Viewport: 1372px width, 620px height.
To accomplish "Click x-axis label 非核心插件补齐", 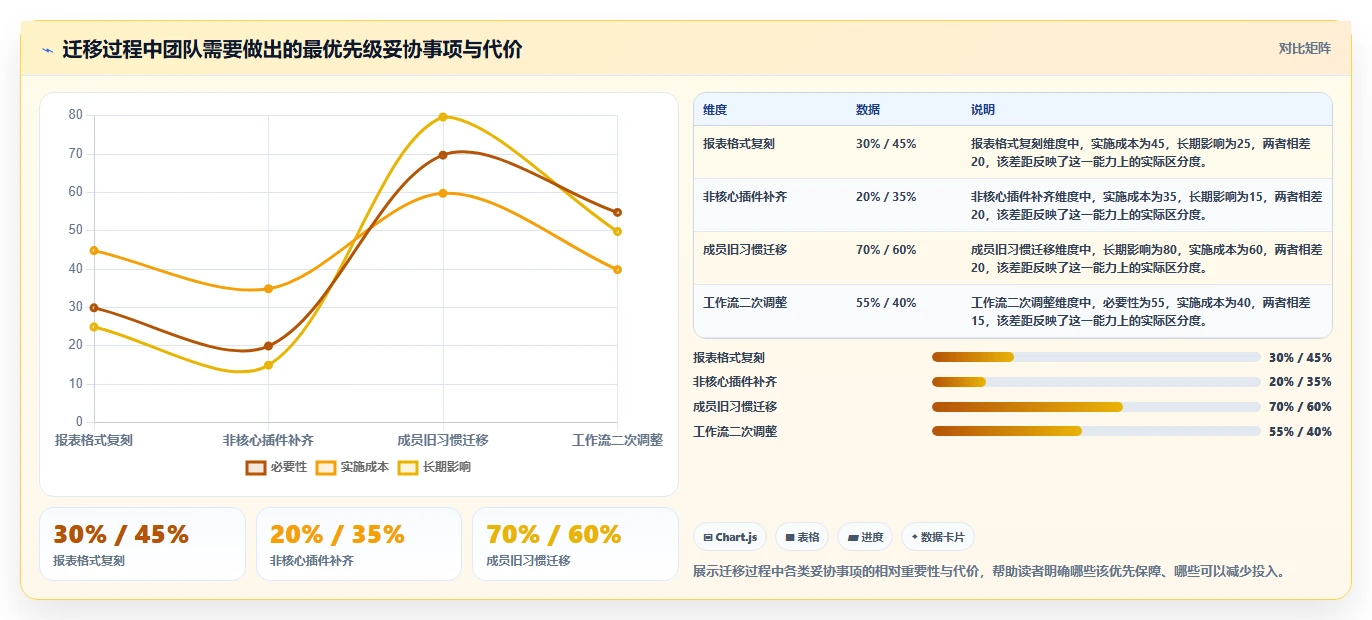I will coord(268,440).
